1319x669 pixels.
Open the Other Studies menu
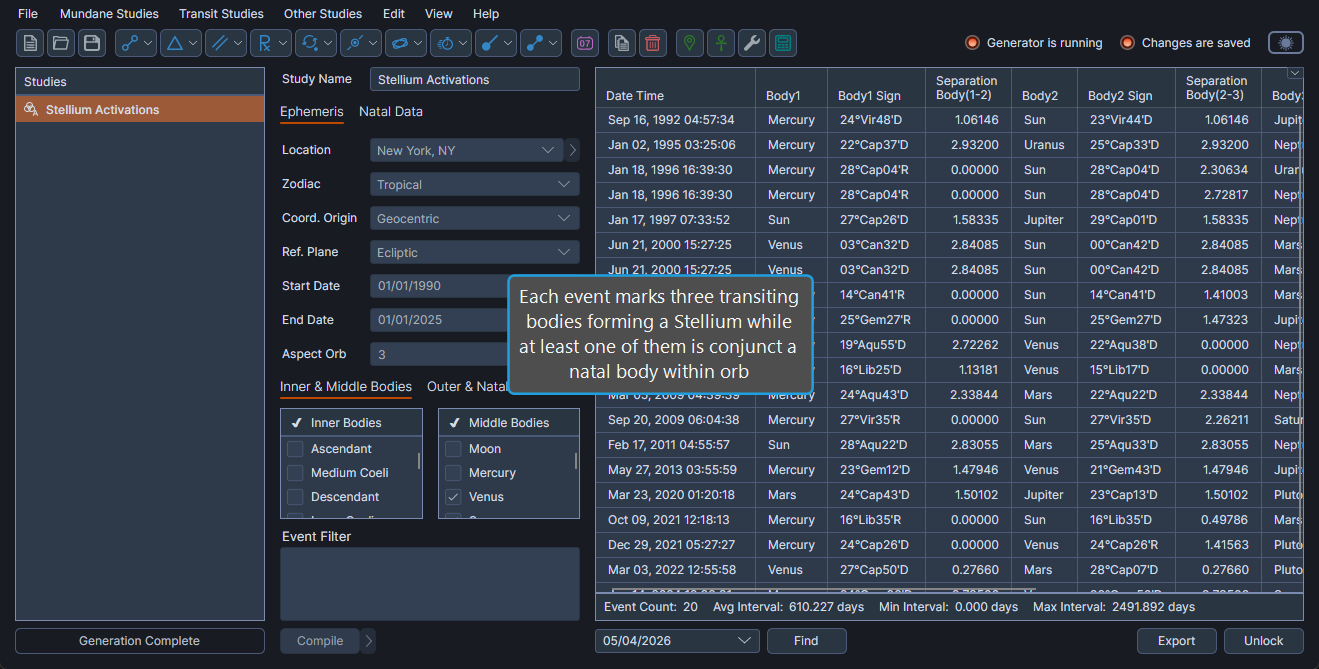coord(323,14)
